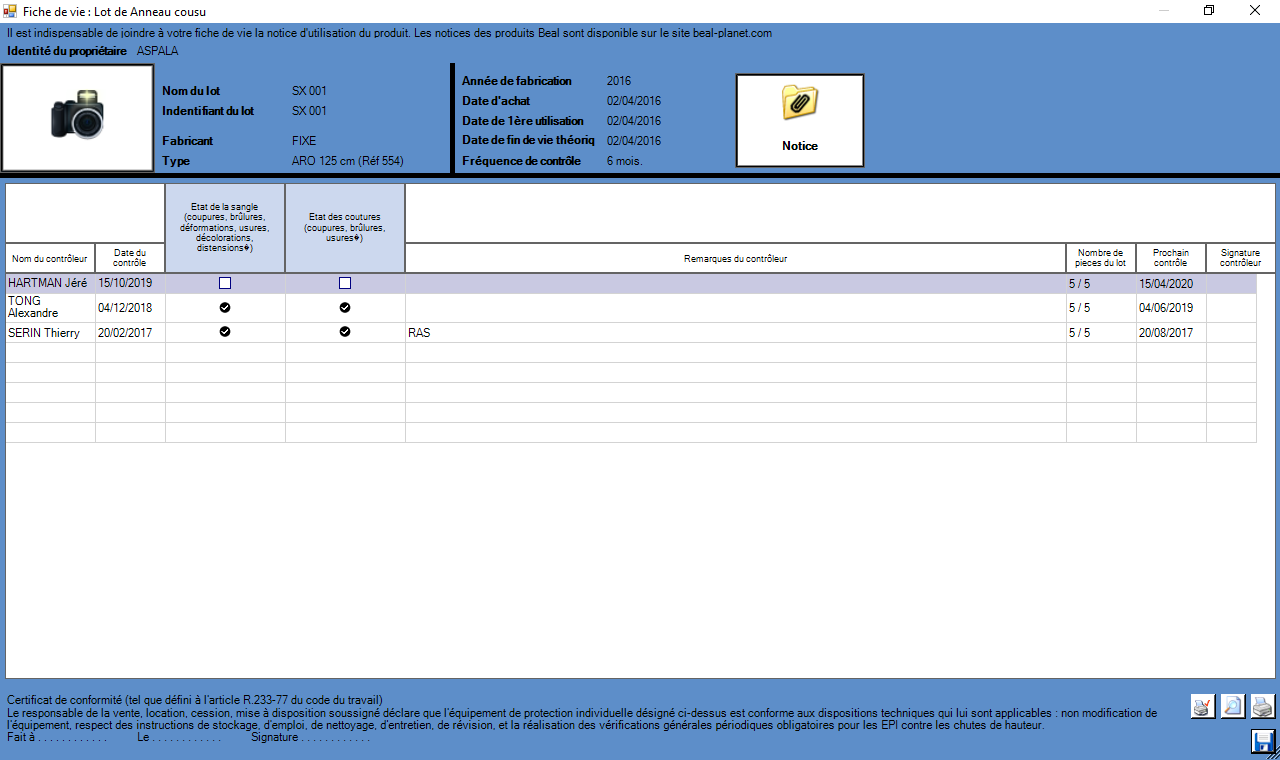Screen dimensions: 1280x760
Task: Click Signature contrôleur cell for HARTMAN row
Action: [x=1231, y=284]
